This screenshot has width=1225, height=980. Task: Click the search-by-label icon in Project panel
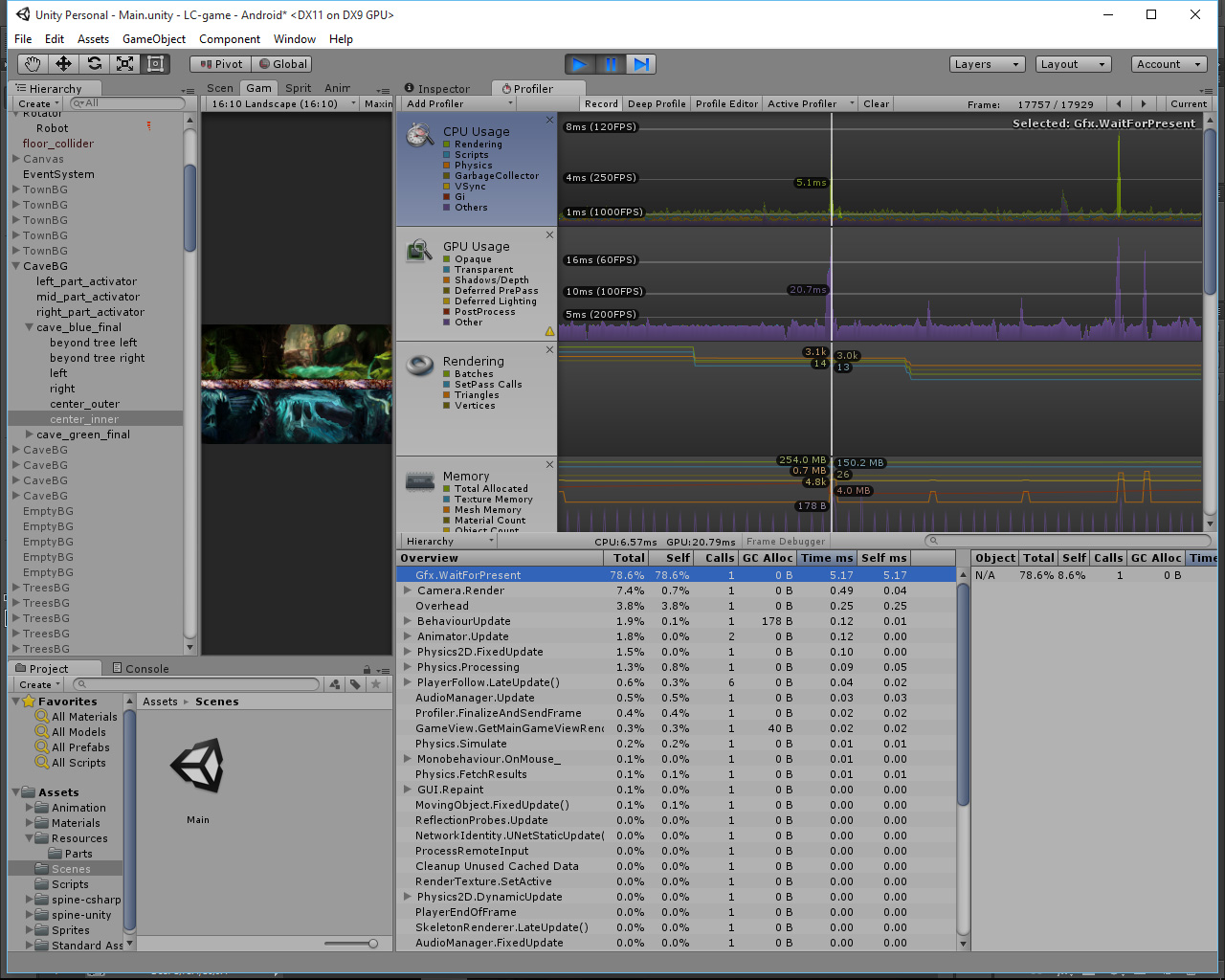coord(354,684)
